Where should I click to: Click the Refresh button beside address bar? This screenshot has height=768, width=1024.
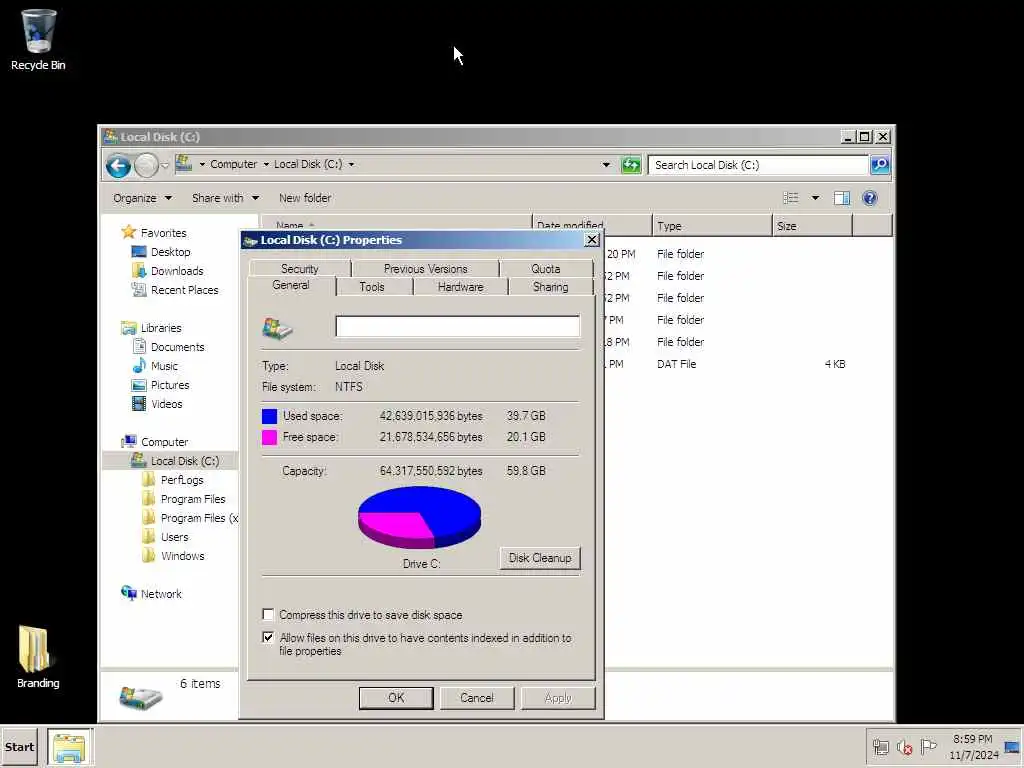coord(631,165)
